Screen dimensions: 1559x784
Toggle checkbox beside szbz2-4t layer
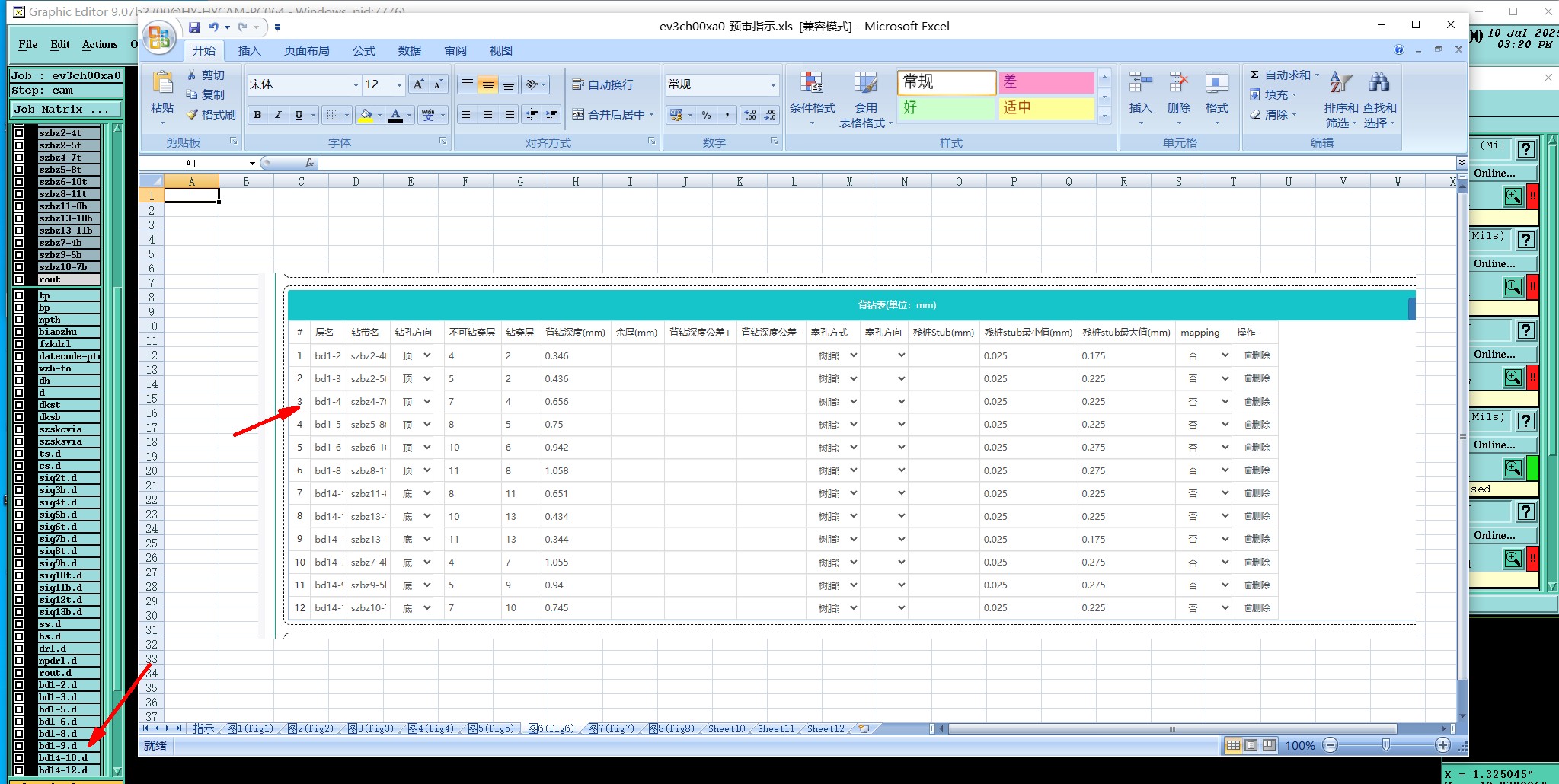point(19,133)
